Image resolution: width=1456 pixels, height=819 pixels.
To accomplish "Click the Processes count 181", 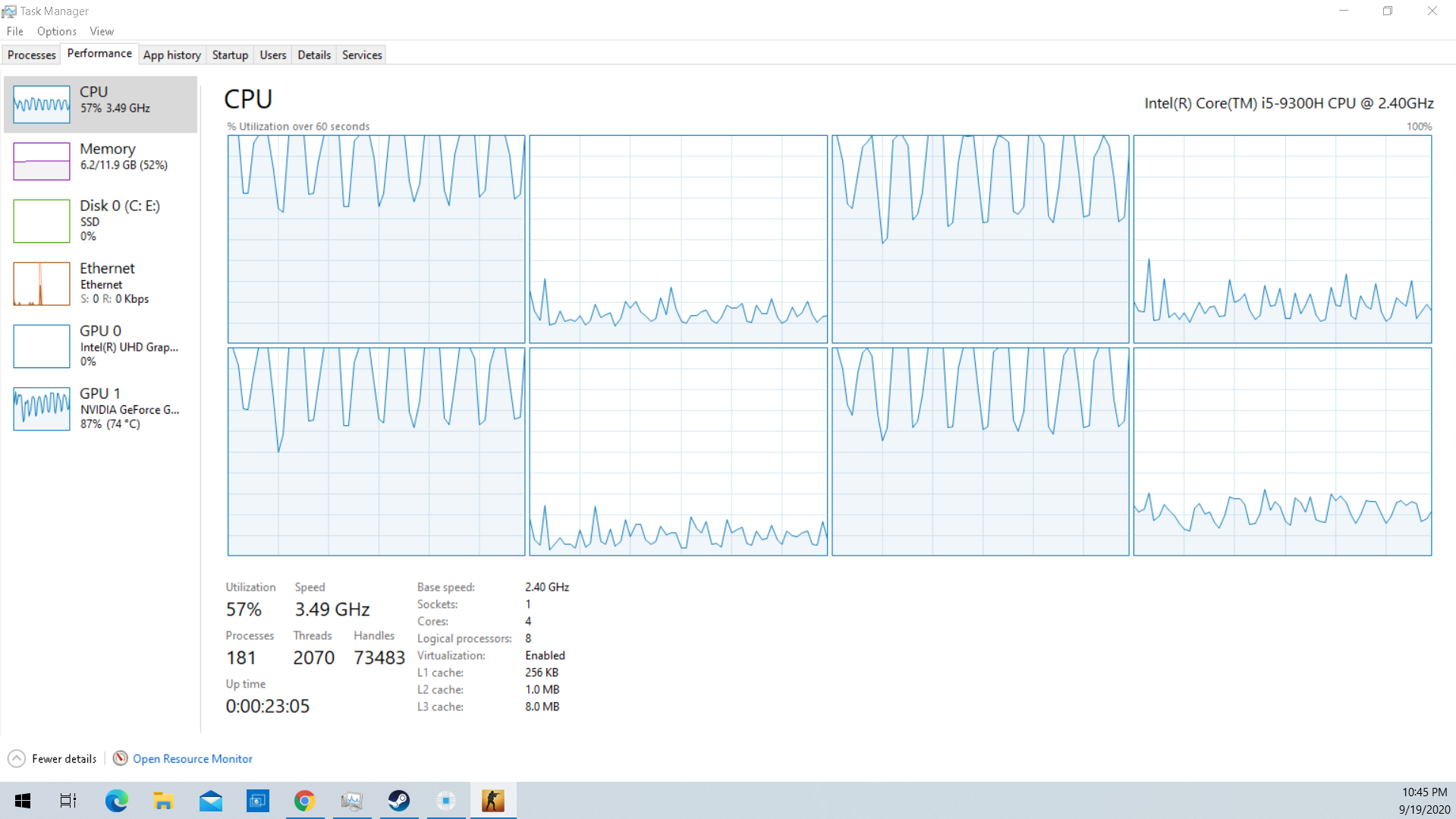I will pos(241,658).
